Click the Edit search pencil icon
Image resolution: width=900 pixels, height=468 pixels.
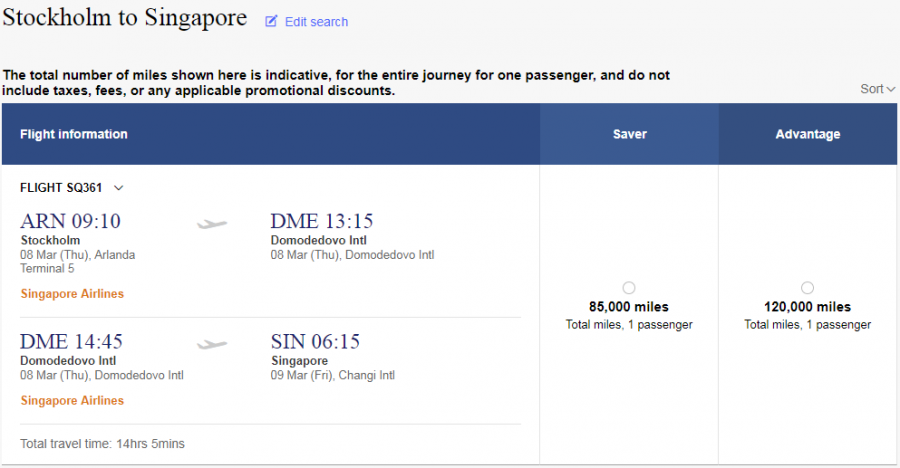point(271,21)
